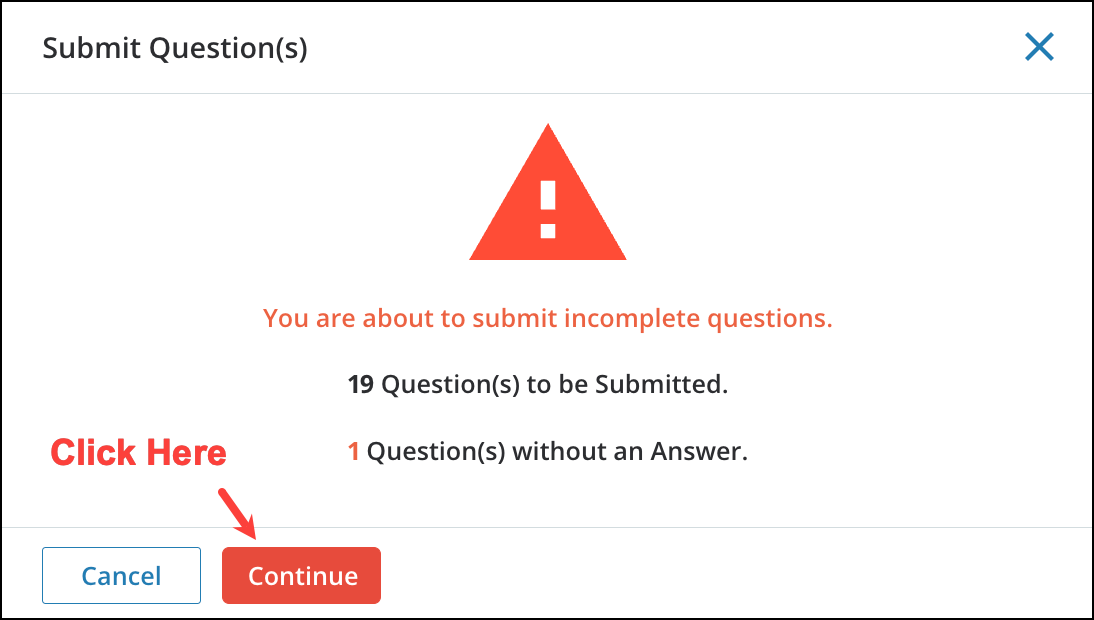This screenshot has height=620, width=1094.
Task: Click the Submit Question(s) dialog title
Action: click(x=176, y=47)
